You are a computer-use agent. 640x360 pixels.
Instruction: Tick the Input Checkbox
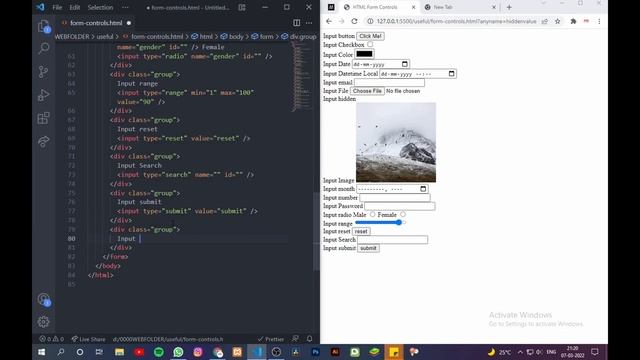coord(370,44)
